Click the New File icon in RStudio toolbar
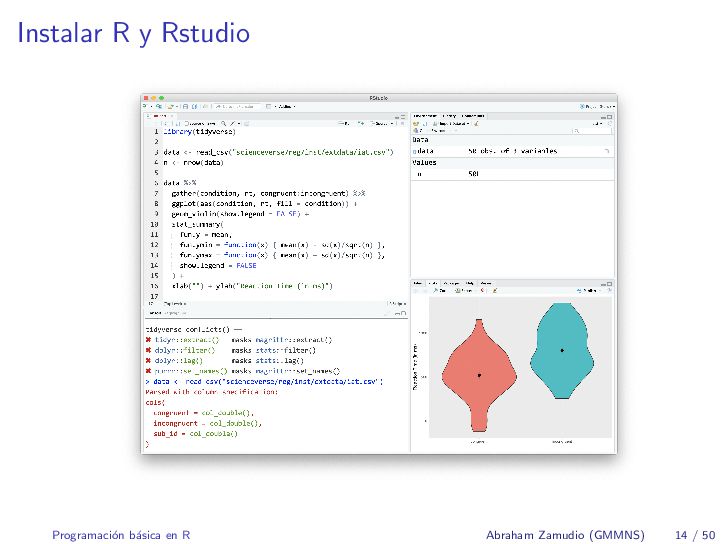 point(144,106)
